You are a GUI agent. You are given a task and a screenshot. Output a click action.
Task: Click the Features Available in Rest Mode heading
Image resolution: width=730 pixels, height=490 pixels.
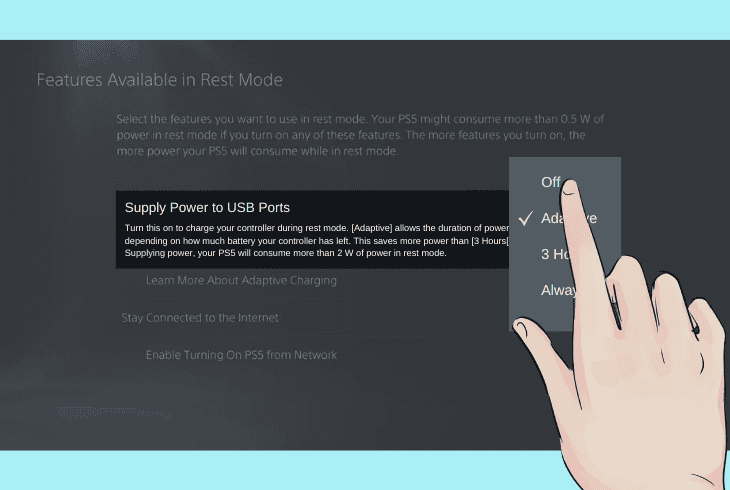tap(160, 80)
